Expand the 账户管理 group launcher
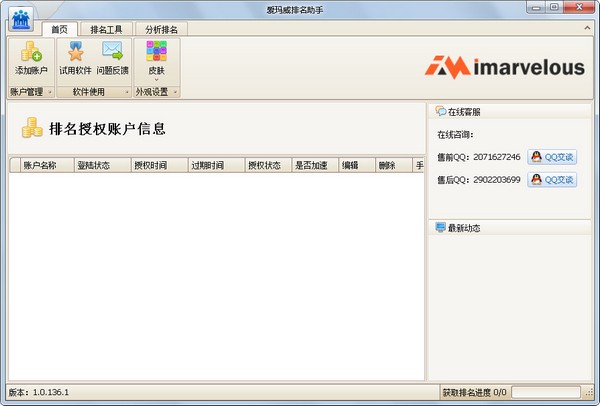The image size is (600, 406). (49, 92)
